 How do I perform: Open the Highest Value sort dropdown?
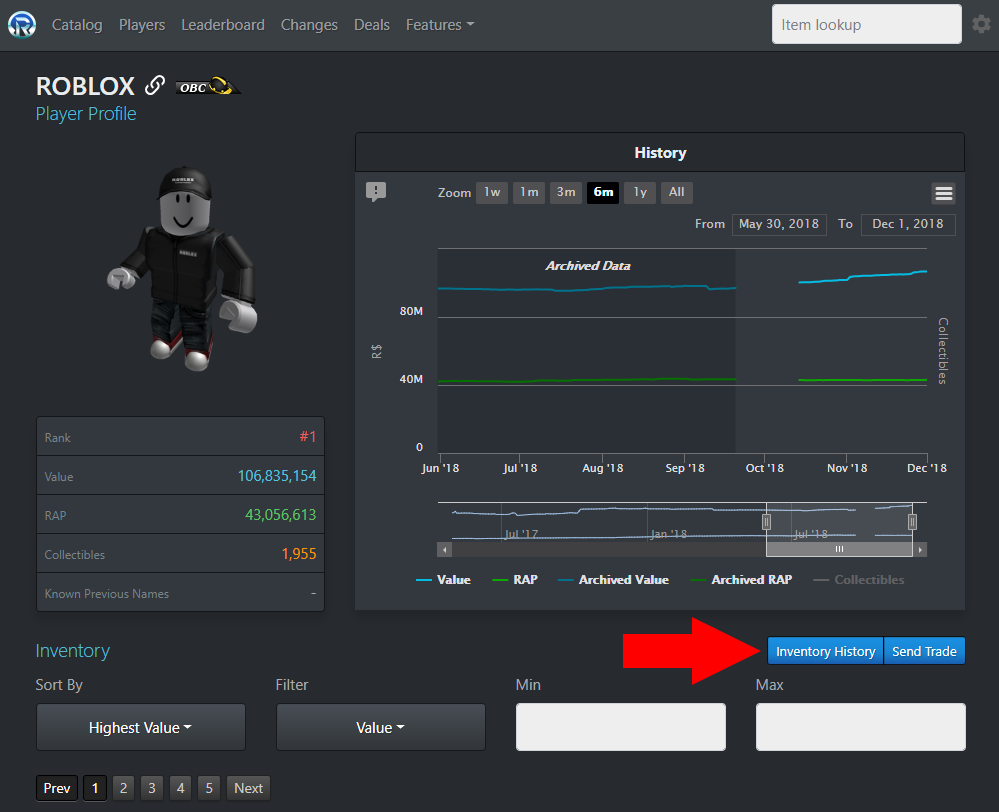[x=141, y=727]
